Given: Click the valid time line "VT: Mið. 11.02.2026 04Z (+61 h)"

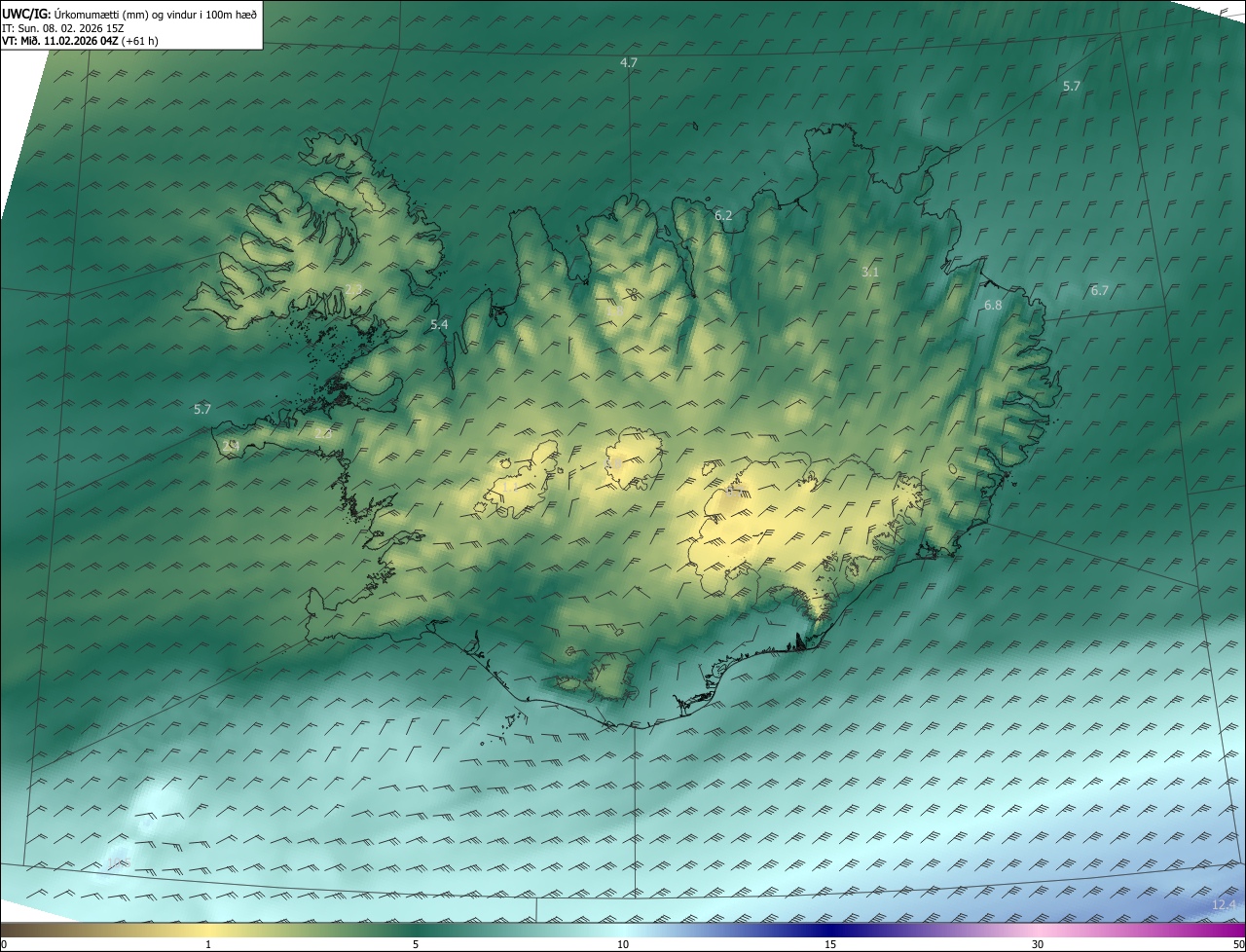Looking at the screenshot, I should 81,41.
